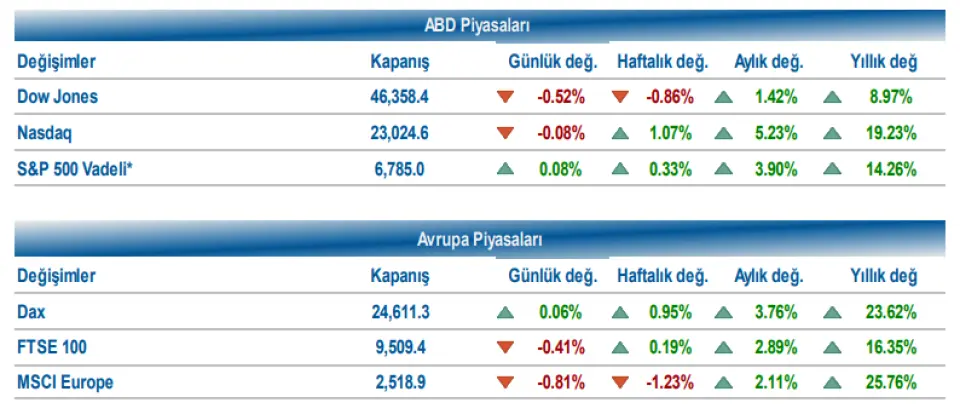960x420 pixels.
Task: Click Dow Jones weekly red down arrow
Action: [620, 98]
